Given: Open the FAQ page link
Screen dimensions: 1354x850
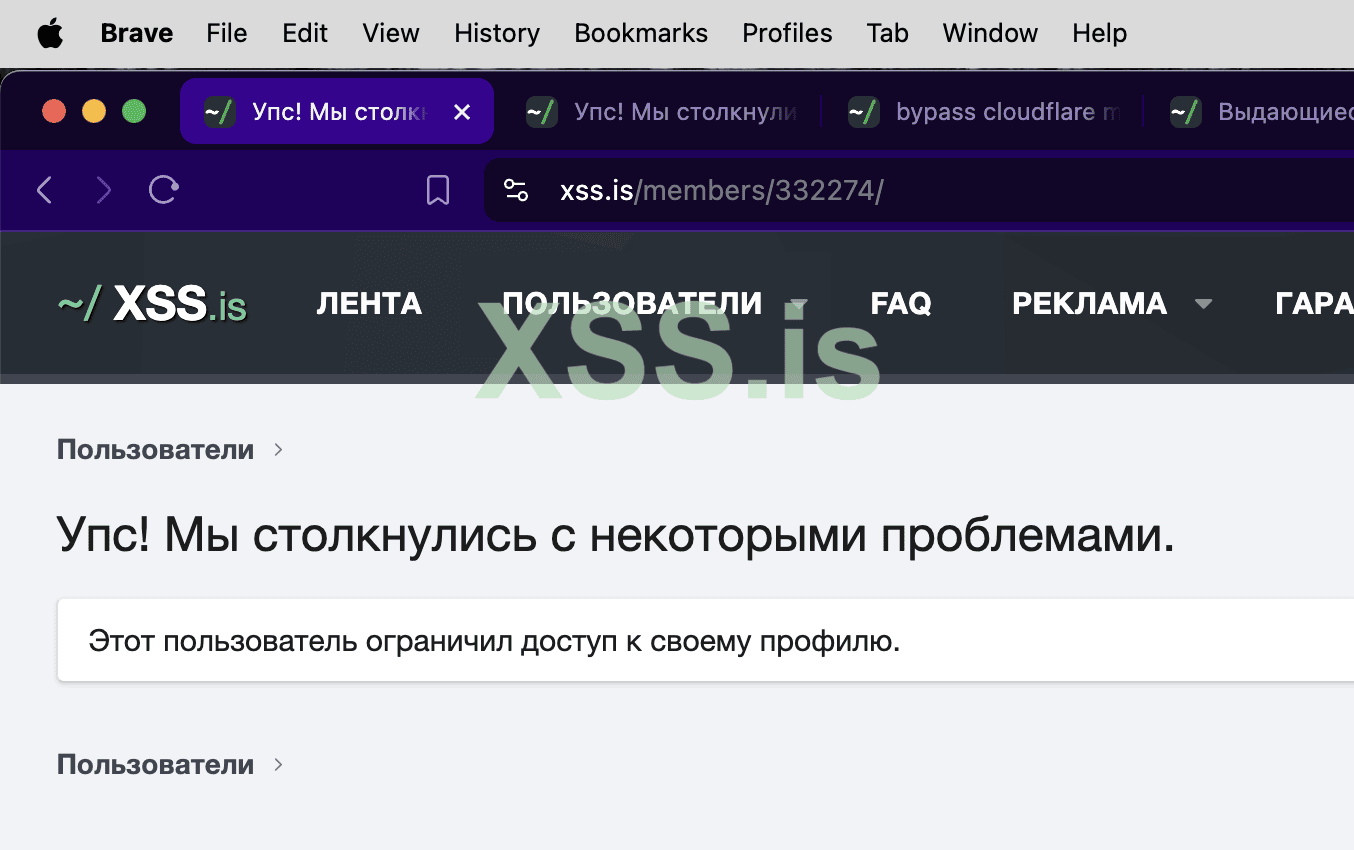Looking at the screenshot, I should click(900, 303).
